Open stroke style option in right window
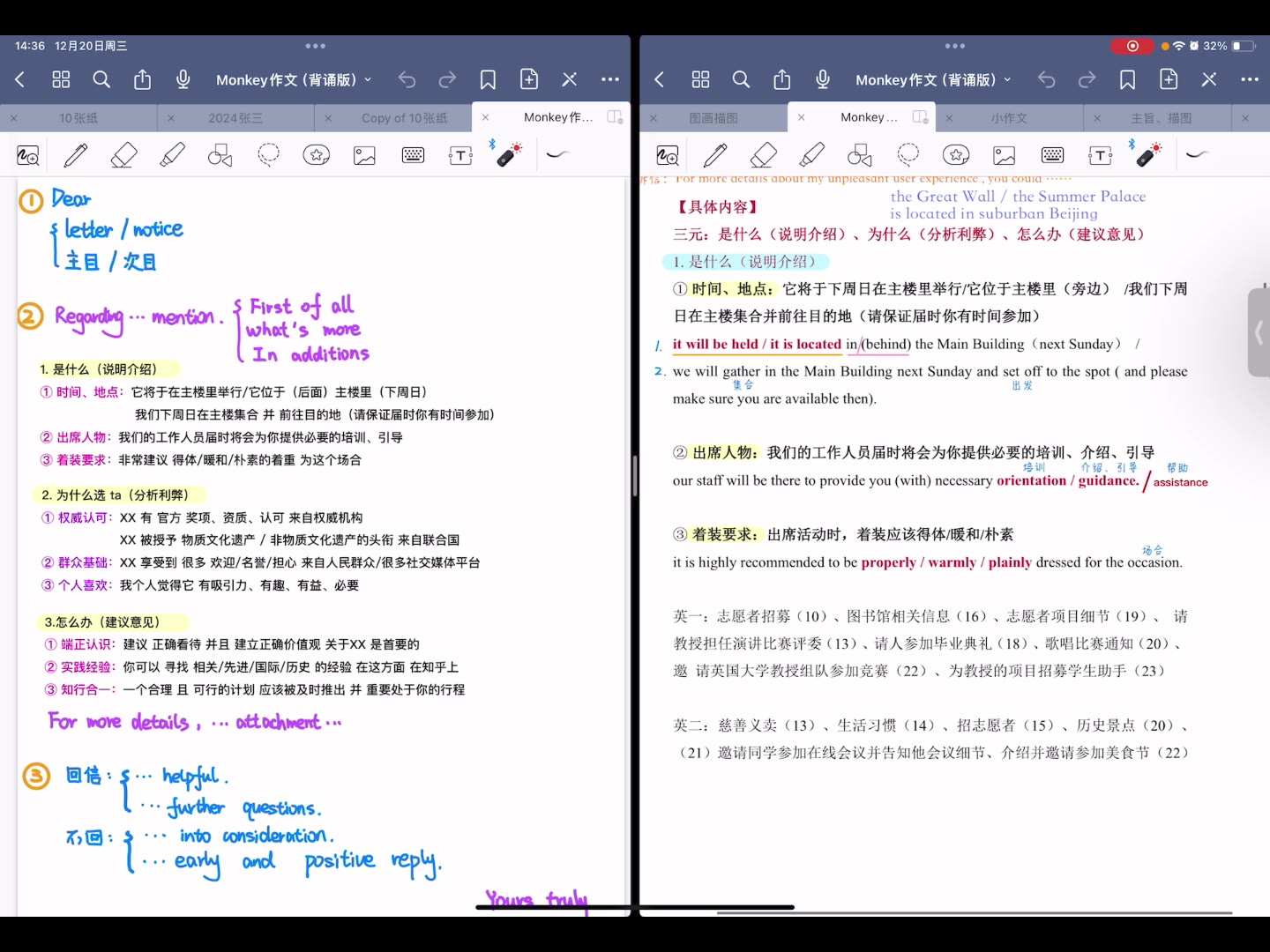Image resolution: width=1270 pixels, height=952 pixels. point(1197,155)
